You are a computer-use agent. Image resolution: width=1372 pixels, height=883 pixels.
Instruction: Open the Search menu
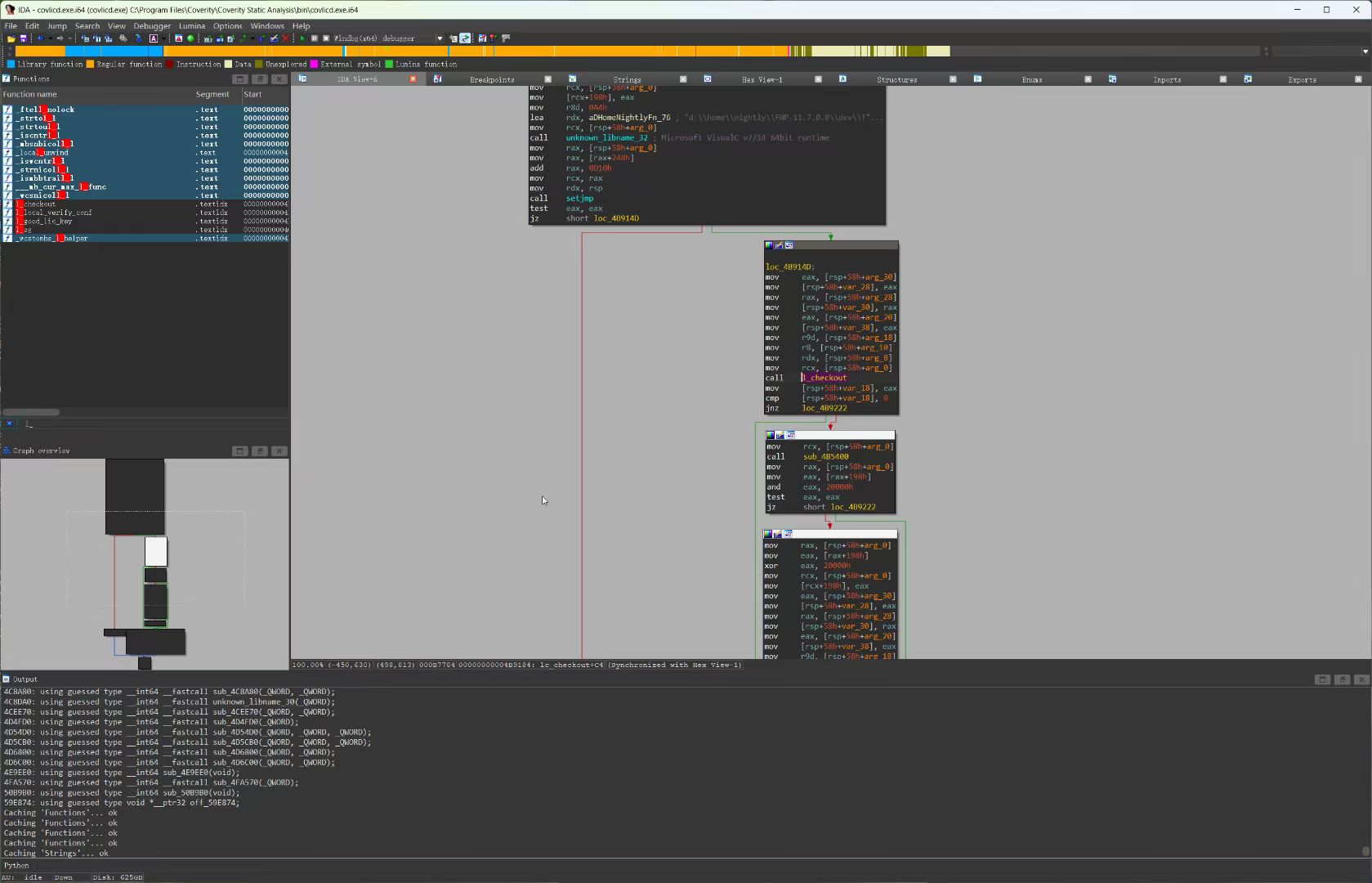87,26
